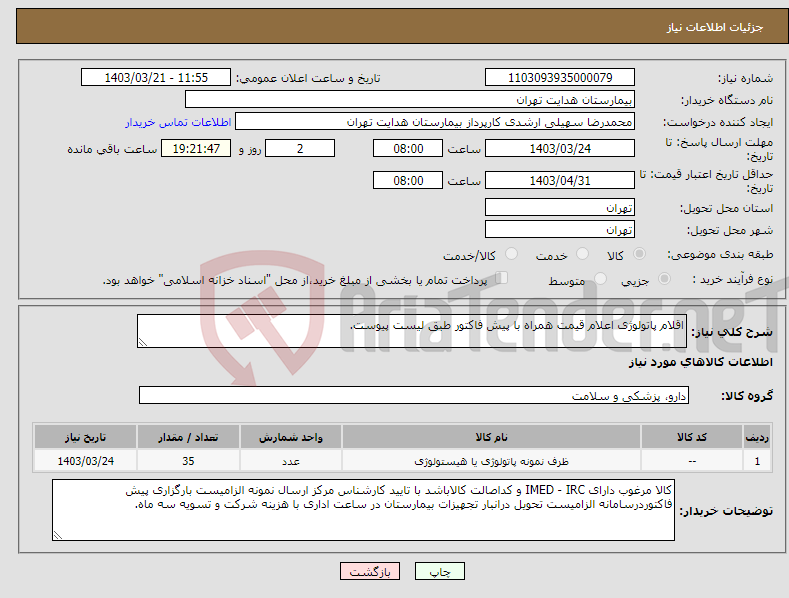Select the کالا/خدمت radio button
The width and height of the screenshot is (789, 598).
[x=511, y=254]
